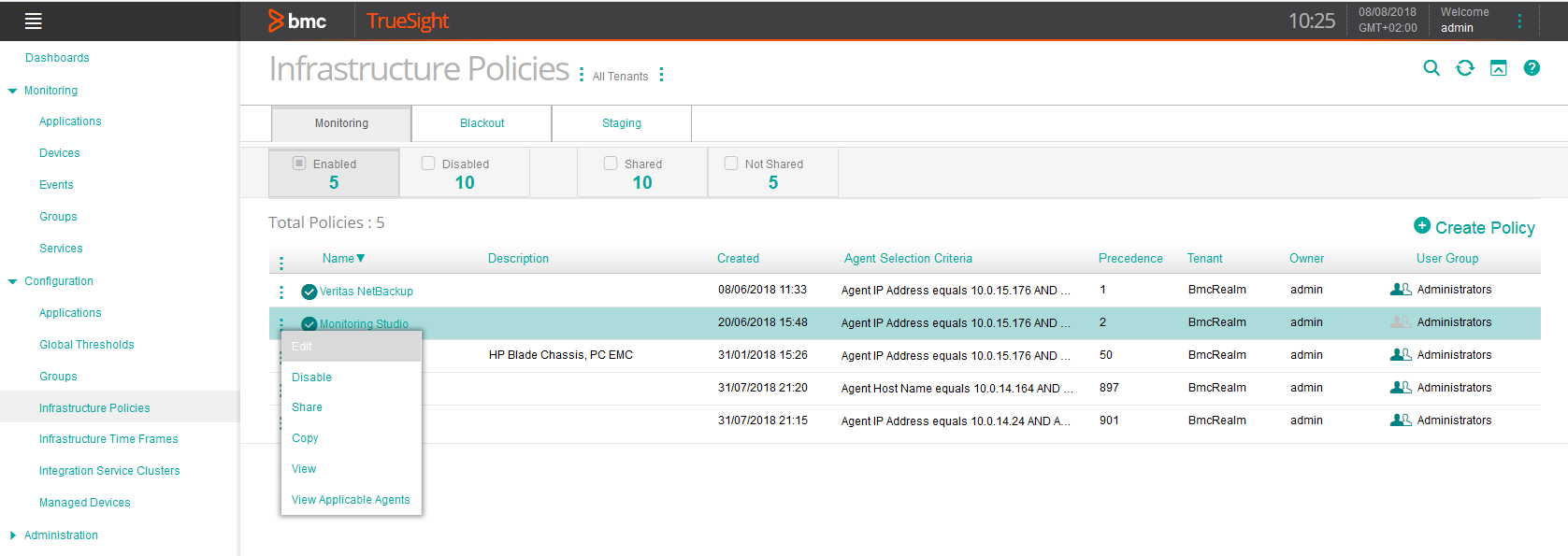Choose View Applicable Agents menu entry
1568x556 pixels.
[352, 500]
